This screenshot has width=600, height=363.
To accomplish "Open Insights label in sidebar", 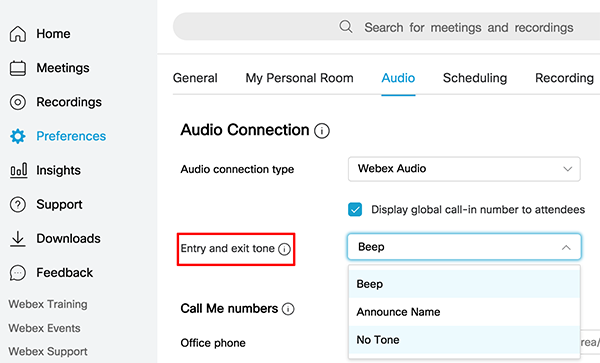I will point(59,170).
